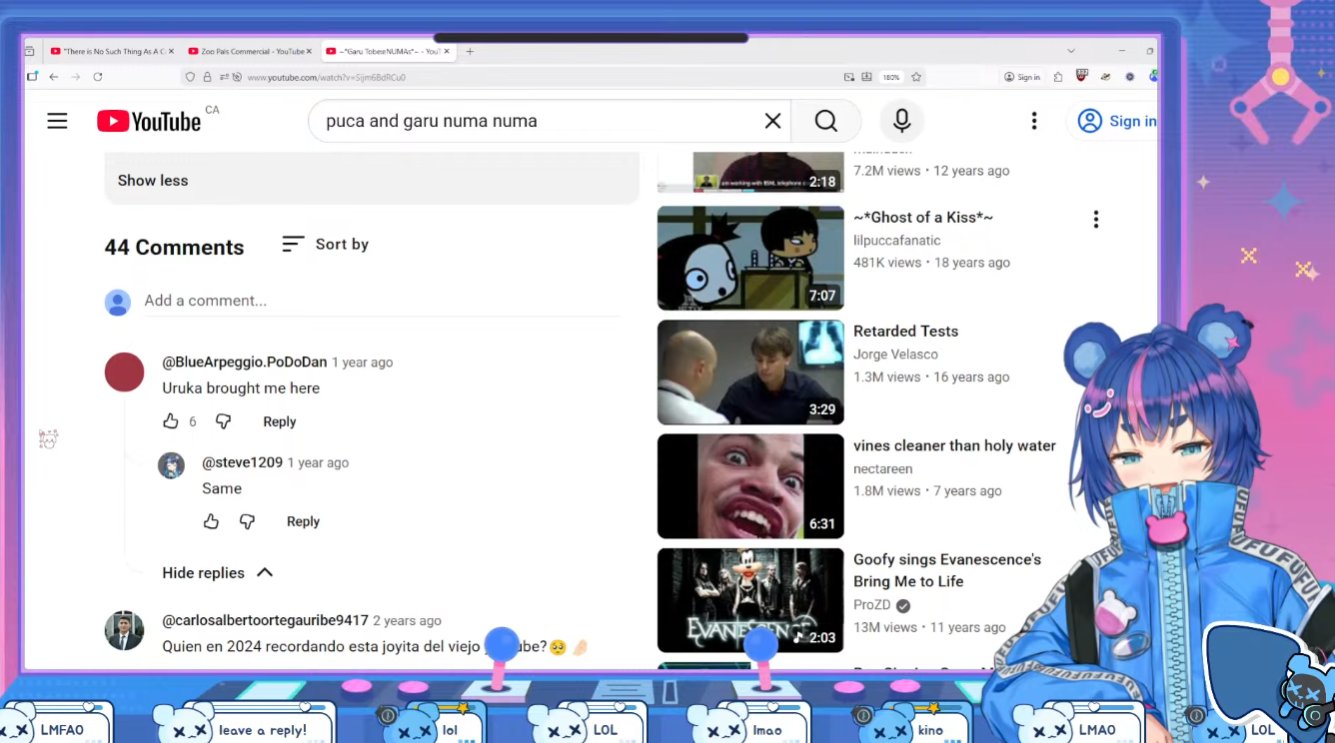Open @BlueArpeggio.PoDoDan's channel avatar
The height and width of the screenshot is (743, 1335).
124,372
